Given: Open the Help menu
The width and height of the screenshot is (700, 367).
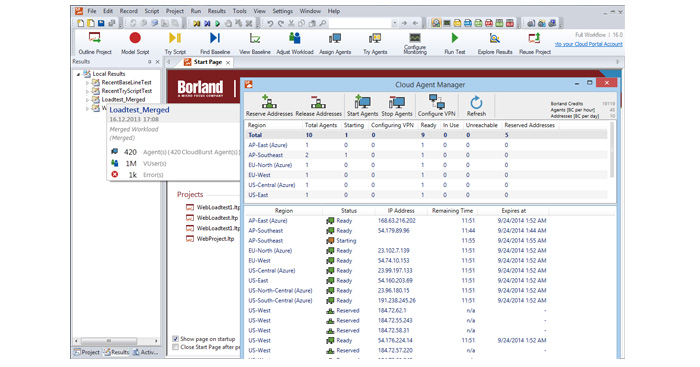Looking at the screenshot, I should [x=334, y=11].
